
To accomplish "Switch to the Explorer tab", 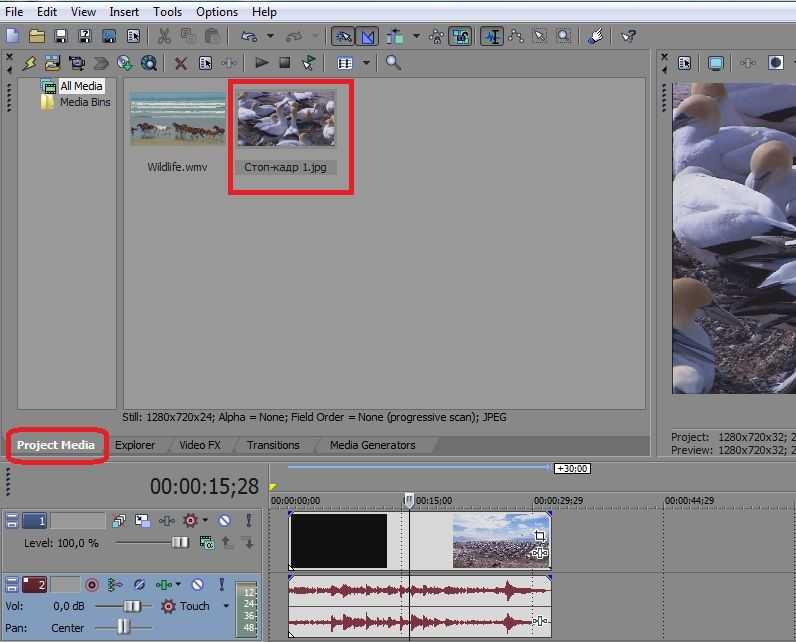I will click(x=135, y=445).
